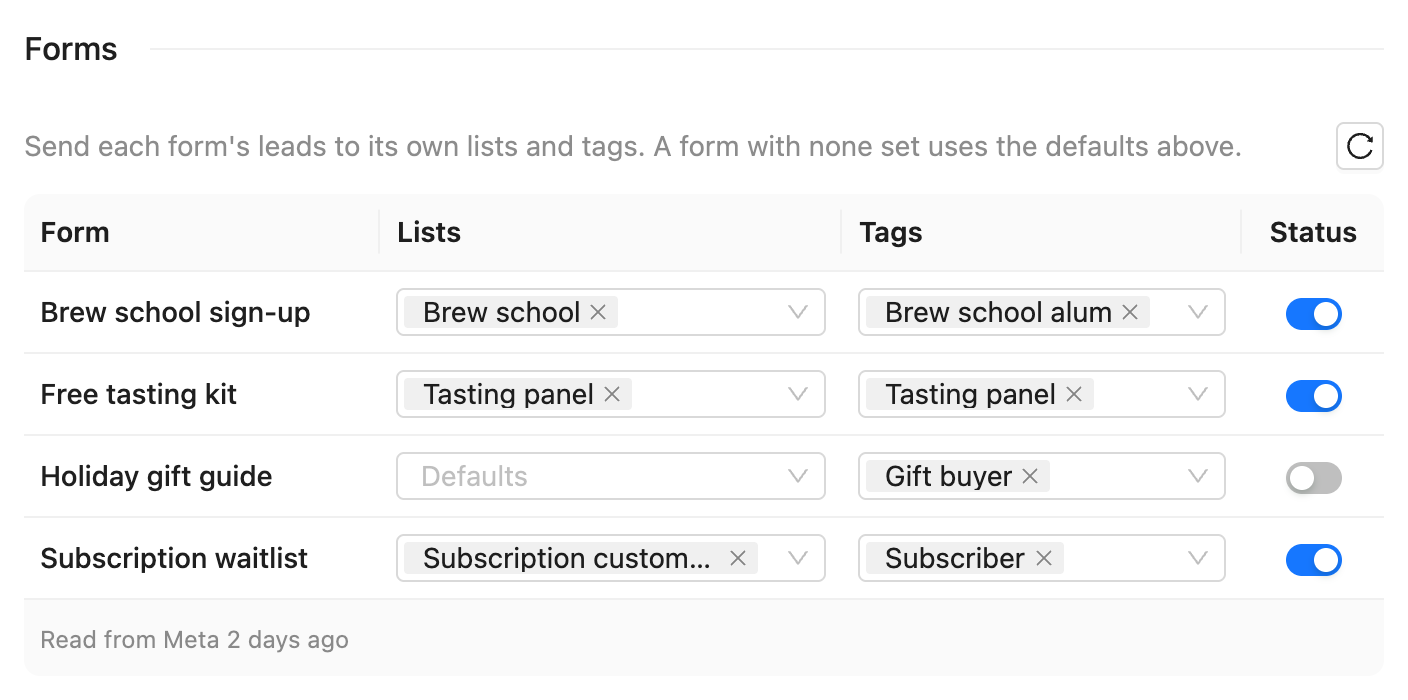Remove Subscription custom... list chip
The width and height of the screenshot is (1408, 700).
tap(738, 558)
